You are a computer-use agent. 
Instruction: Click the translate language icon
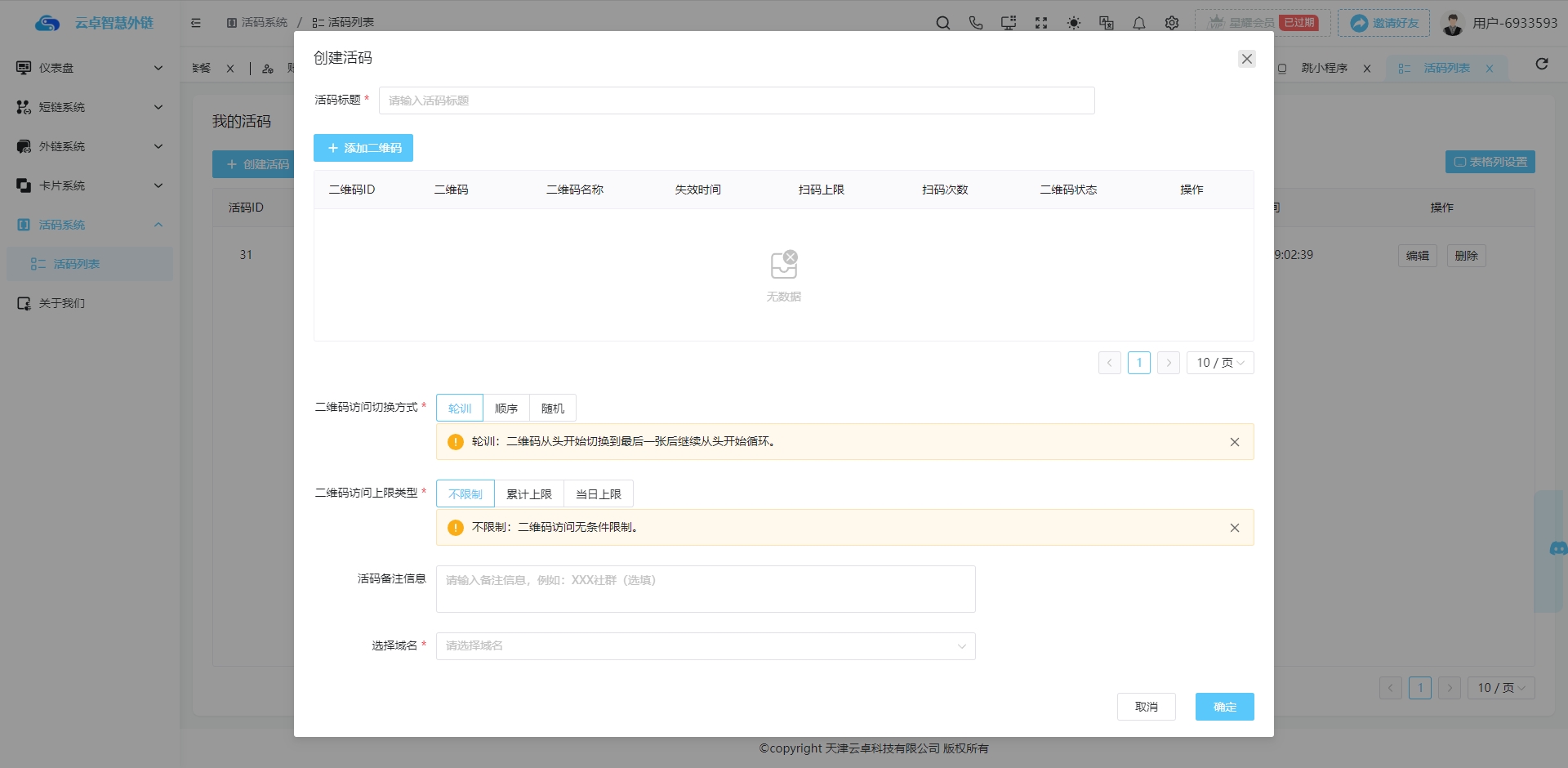pyautogui.click(x=1106, y=23)
